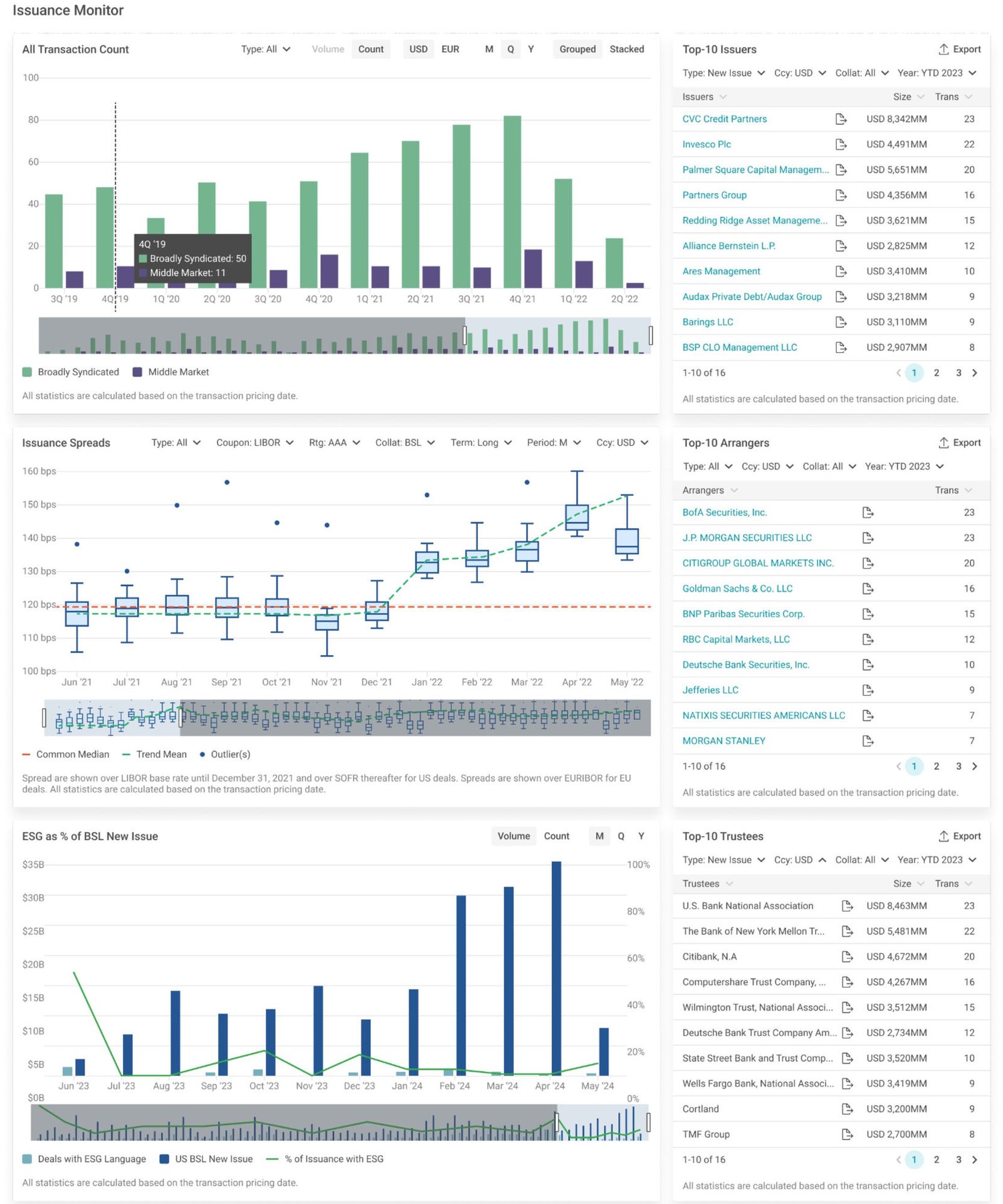The height and width of the screenshot is (1204, 1003).
Task: Open CVC Credit Partners export row icon
Action: [841, 119]
